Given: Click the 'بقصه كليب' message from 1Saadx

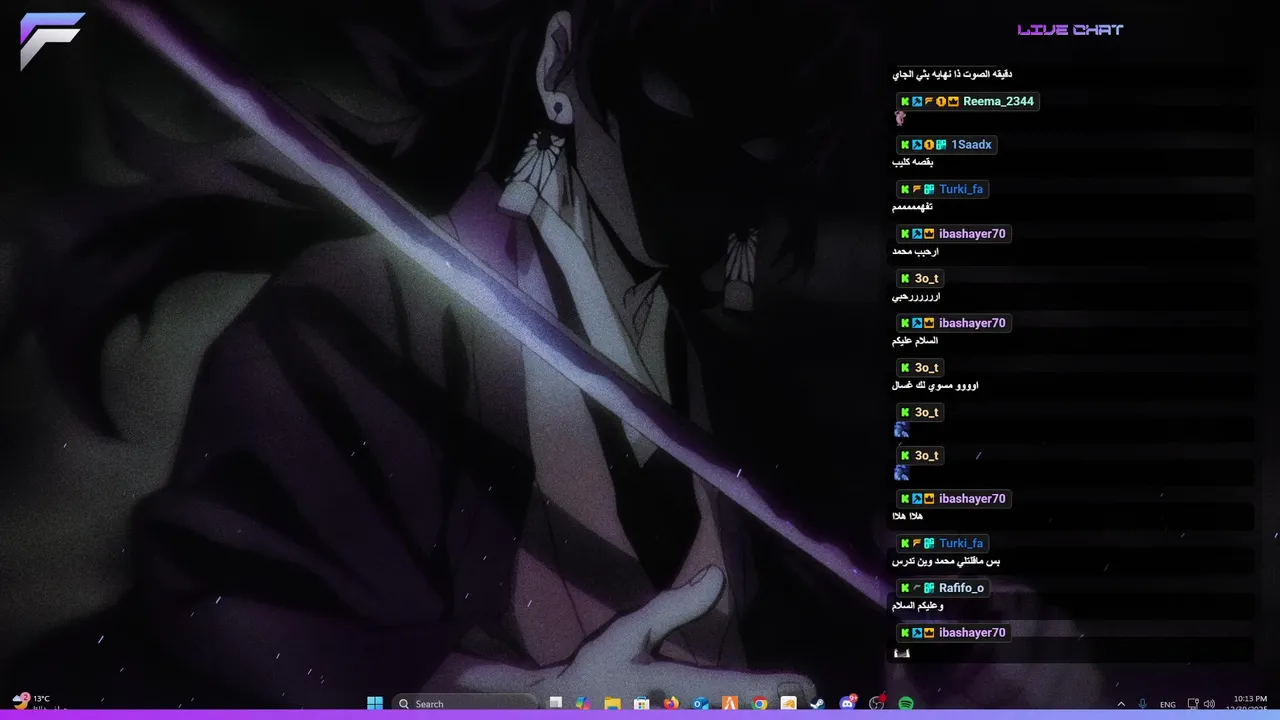Looking at the screenshot, I should point(912,162).
